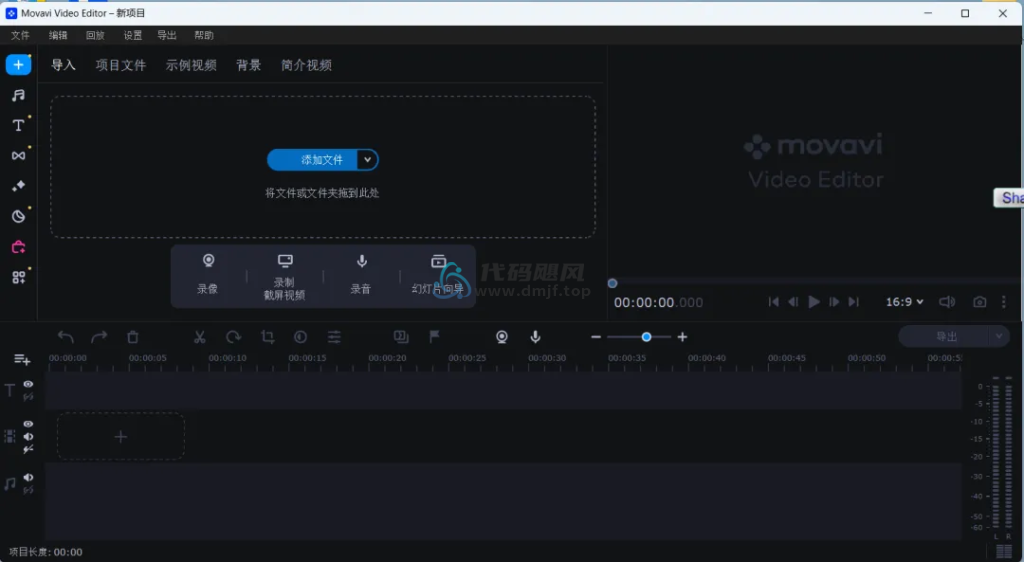This screenshot has width=1024, height=562.
Task: Add a new track to timeline
Action: (x=22, y=359)
